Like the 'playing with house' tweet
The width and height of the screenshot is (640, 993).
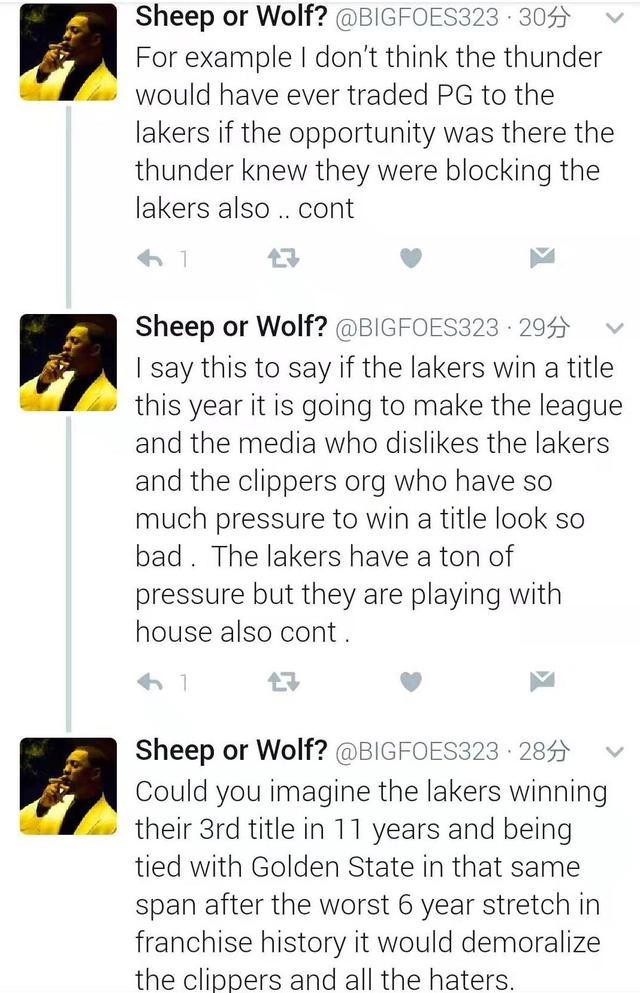pyautogui.click(x=411, y=681)
